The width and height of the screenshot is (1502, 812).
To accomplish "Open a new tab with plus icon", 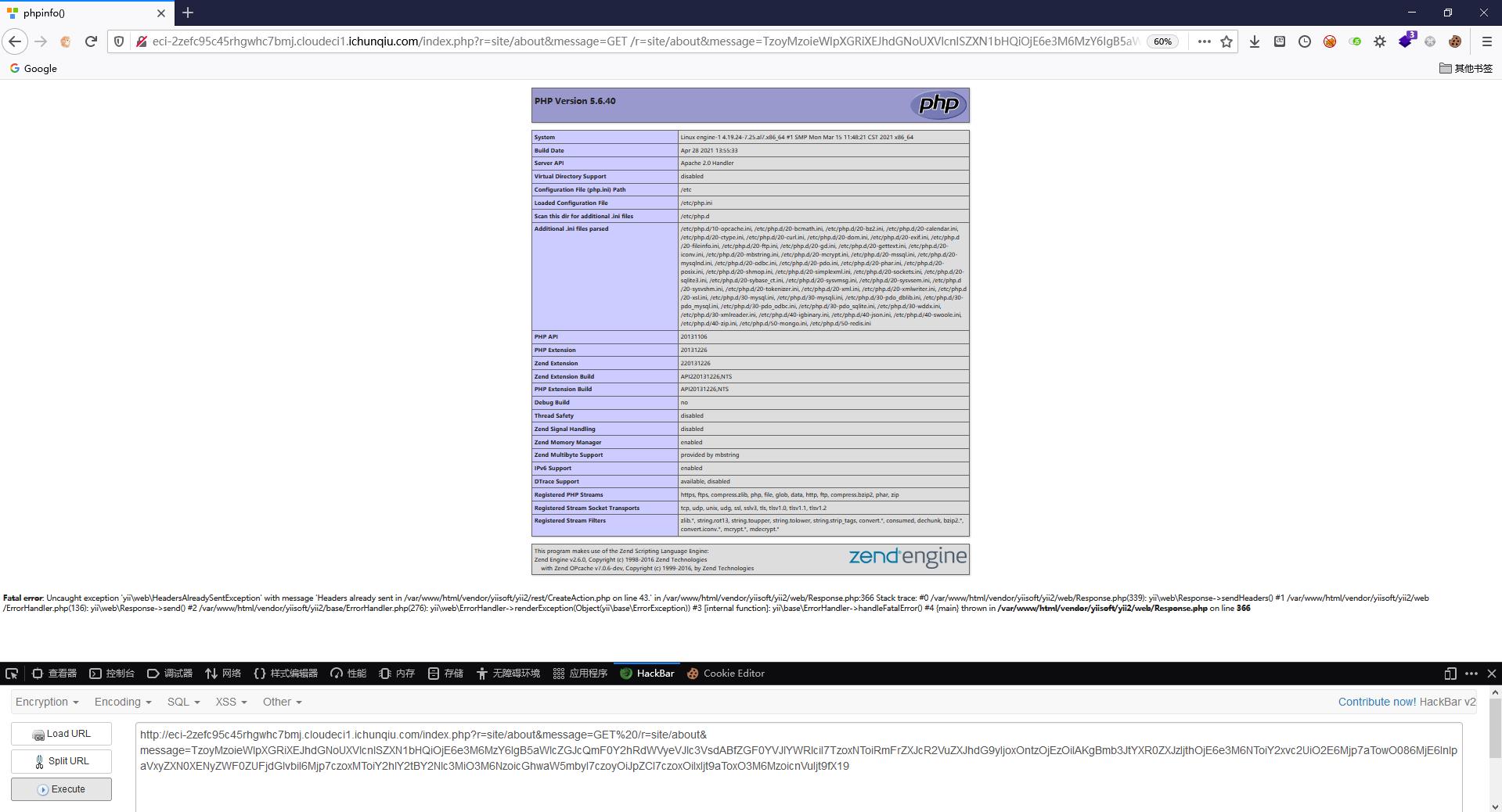I will click(187, 13).
